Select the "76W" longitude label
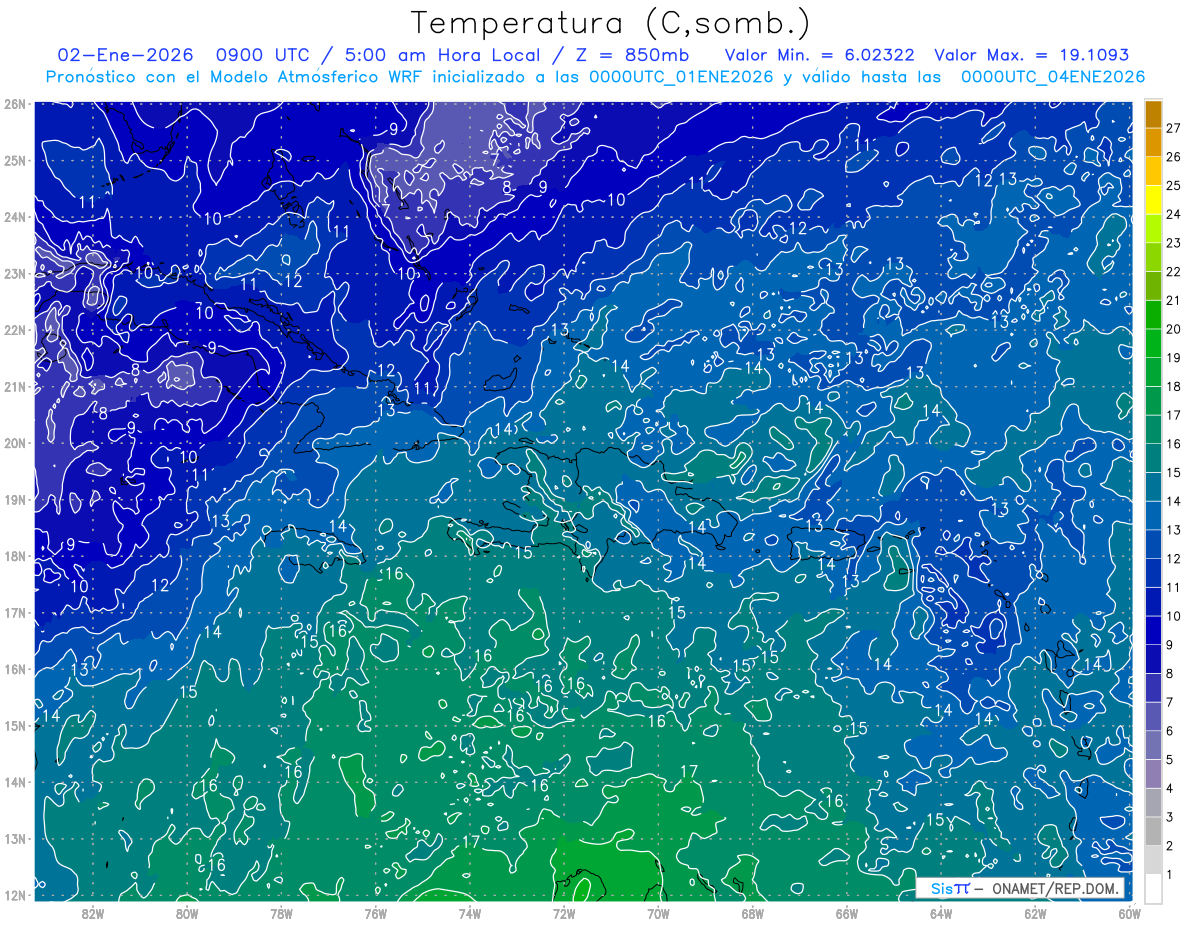Image resolution: width=1200 pixels, height=927 pixels. [x=375, y=913]
